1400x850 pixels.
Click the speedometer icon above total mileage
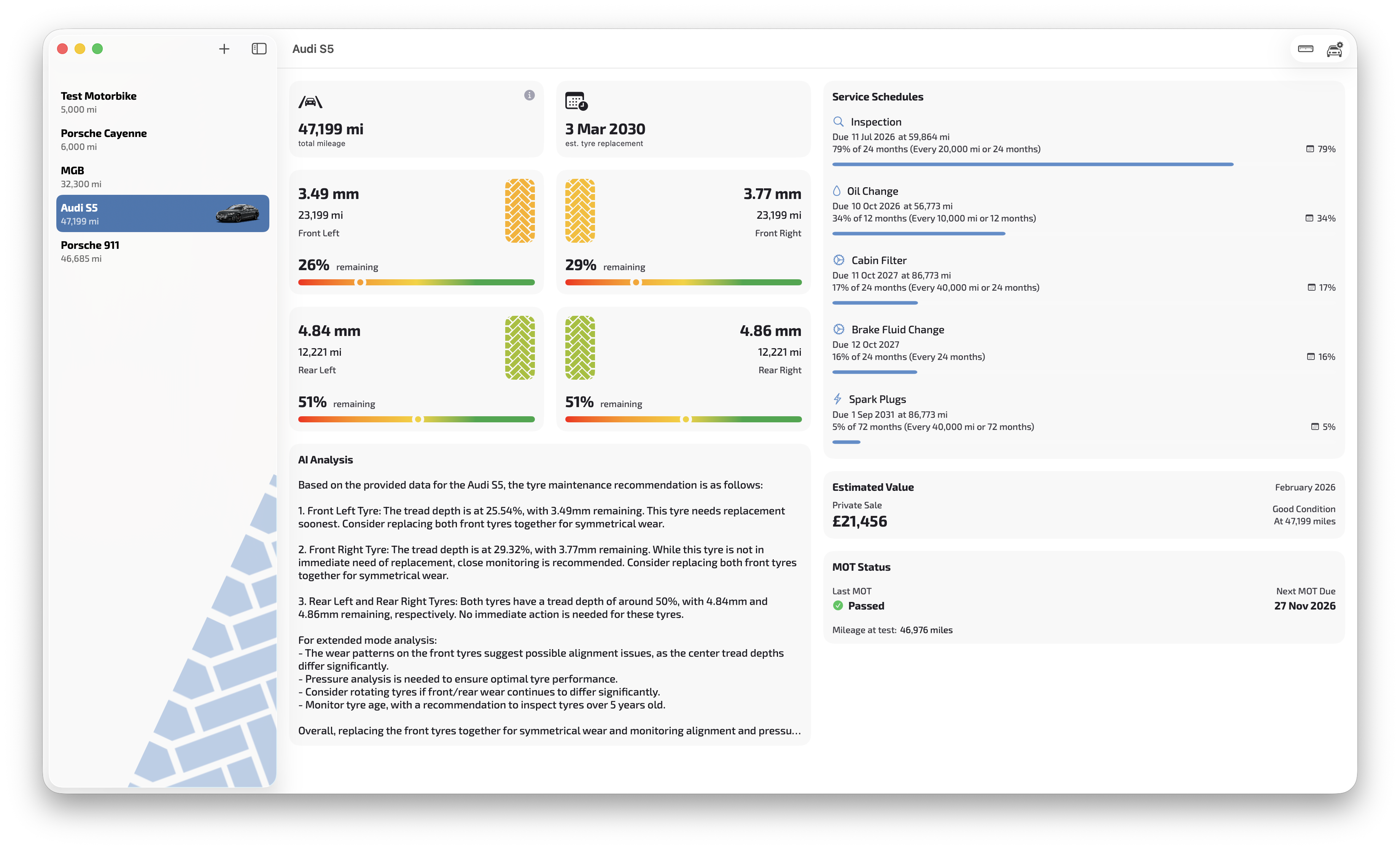tap(310, 102)
